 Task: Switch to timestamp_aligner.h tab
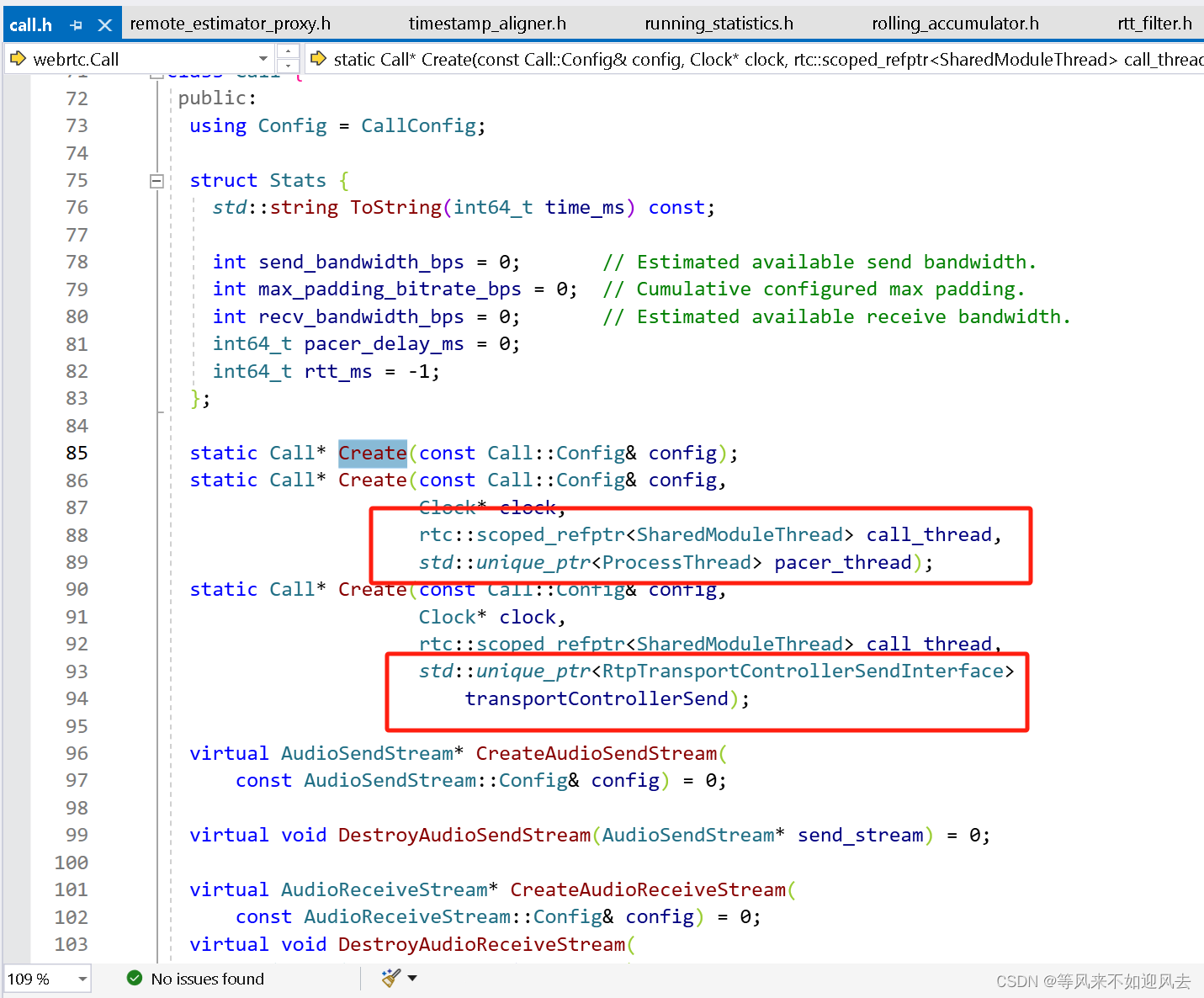(x=487, y=24)
